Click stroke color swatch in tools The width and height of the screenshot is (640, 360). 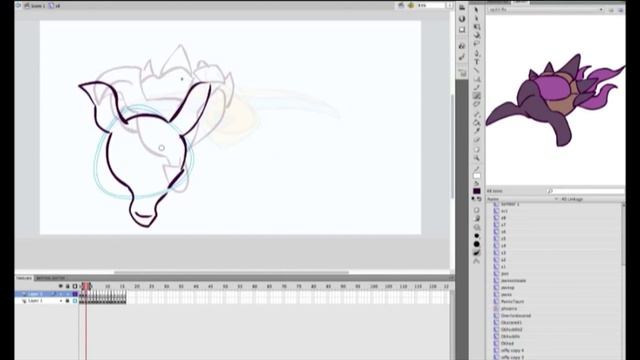[x=477, y=176]
